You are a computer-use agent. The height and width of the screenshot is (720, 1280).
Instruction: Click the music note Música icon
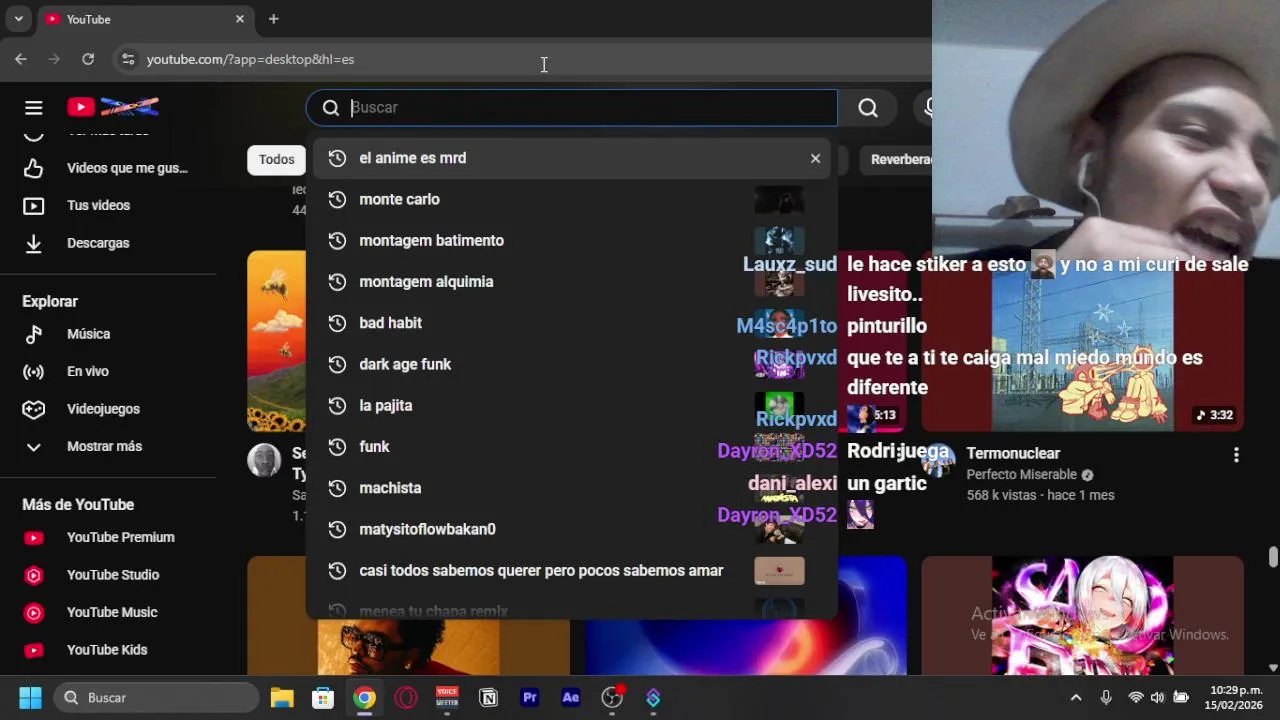click(x=34, y=334)
